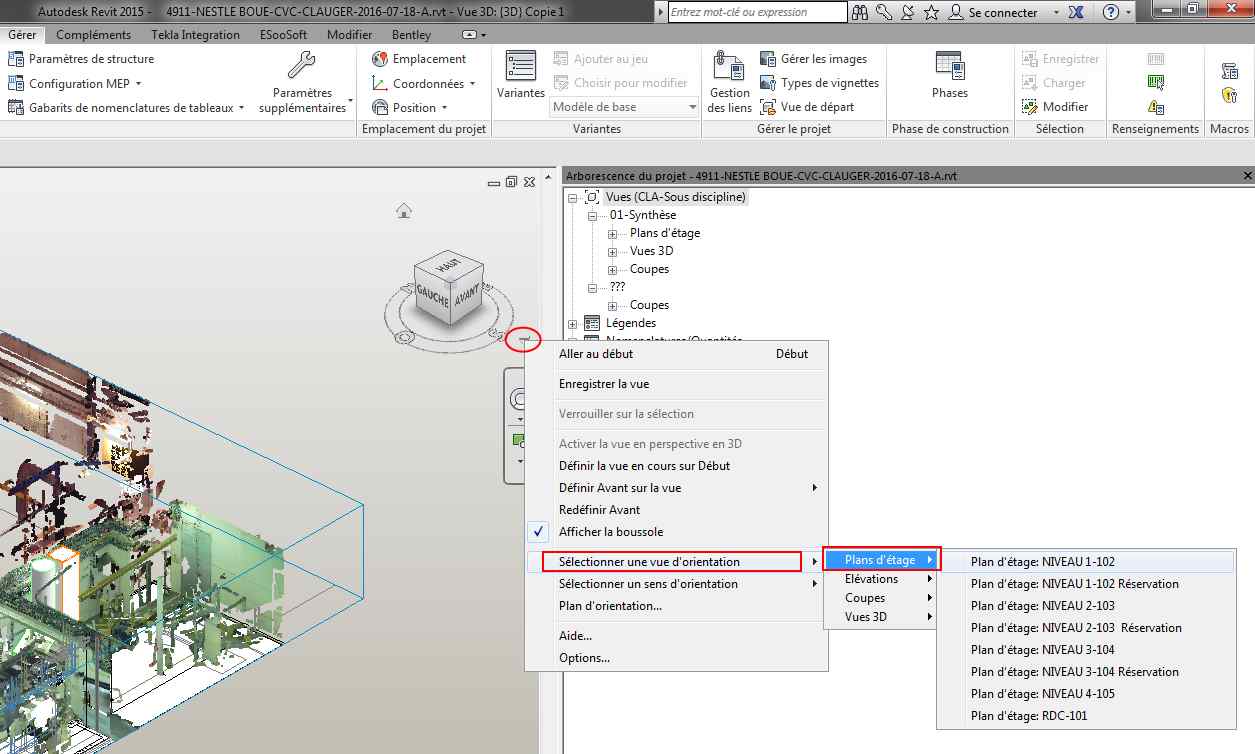The width and height of the screenshot is (1255, 754).
Task: Open Types de vignettes
Action: pos(820,83)
